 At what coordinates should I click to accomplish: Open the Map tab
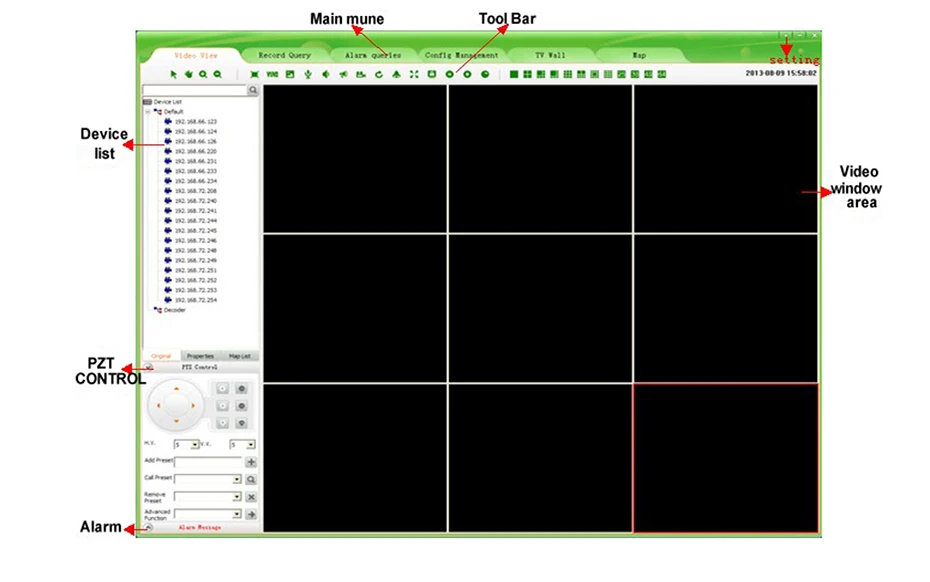point(639,55)
